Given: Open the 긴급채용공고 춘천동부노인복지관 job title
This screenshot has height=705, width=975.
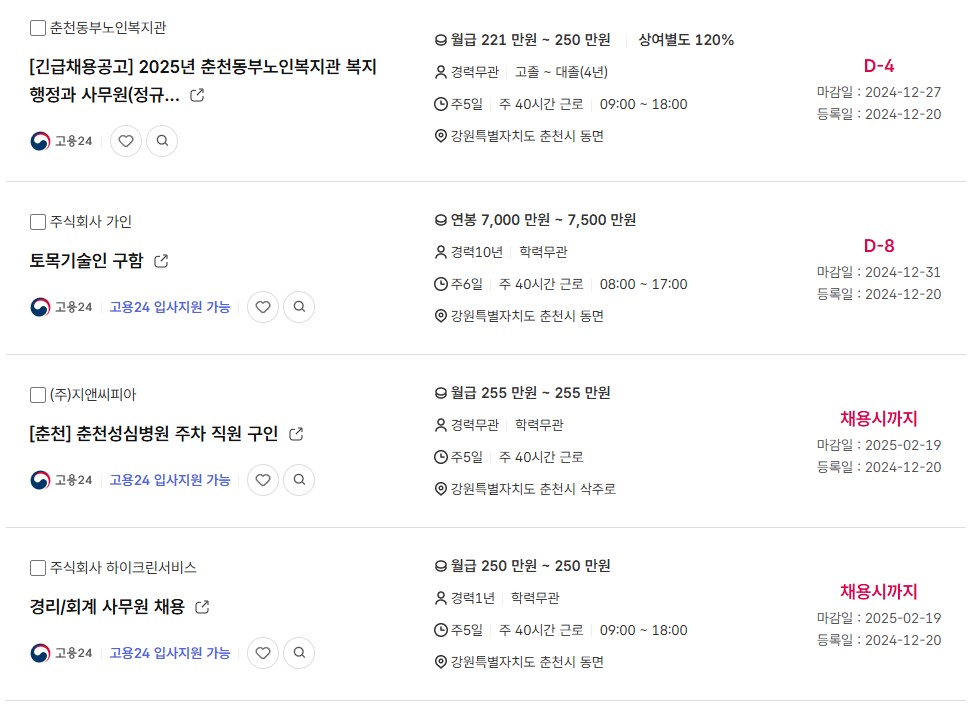Looking at the screenshot, I should [x=203, y=81].
